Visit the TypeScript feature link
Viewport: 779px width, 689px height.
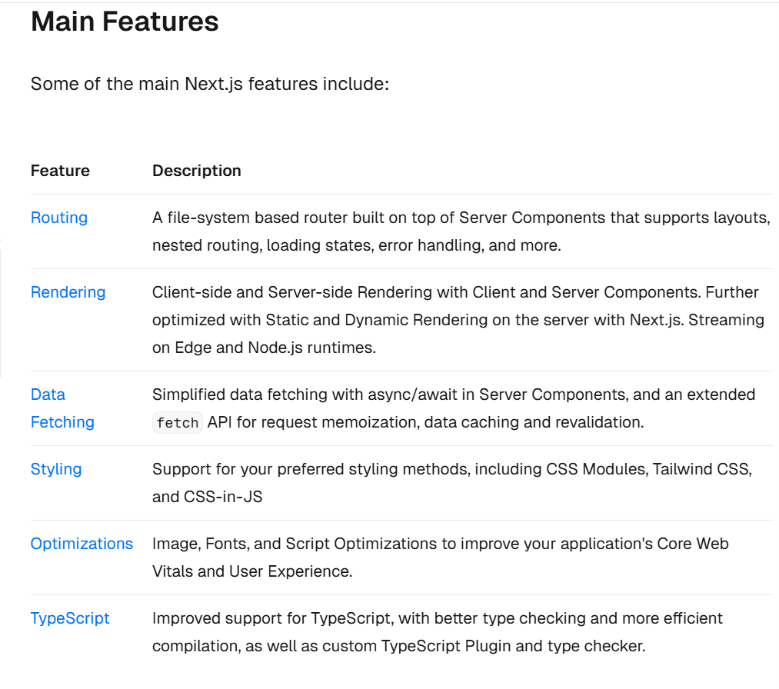coord(70,618)
